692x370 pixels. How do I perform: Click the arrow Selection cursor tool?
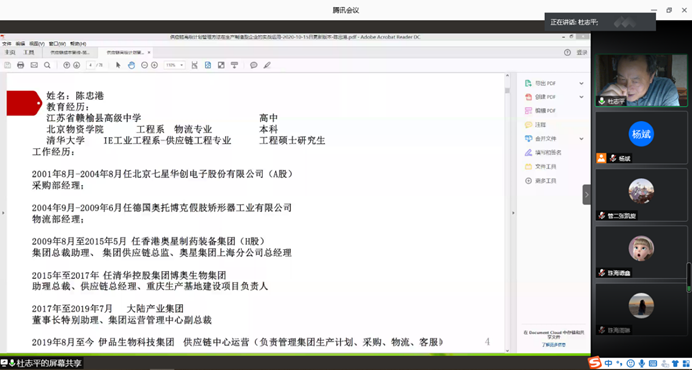click(x=118, y=65)
